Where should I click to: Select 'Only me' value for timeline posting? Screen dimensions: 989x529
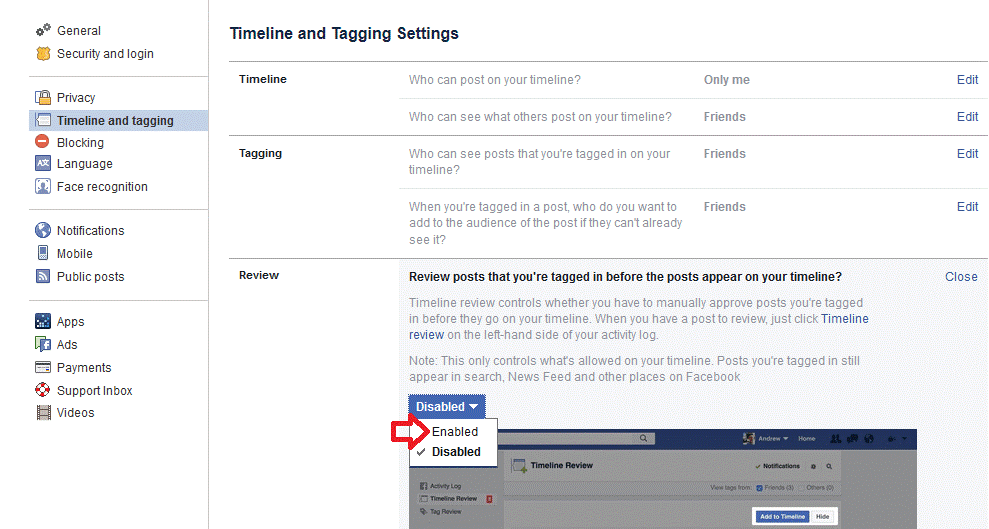(x=727, y=79)
